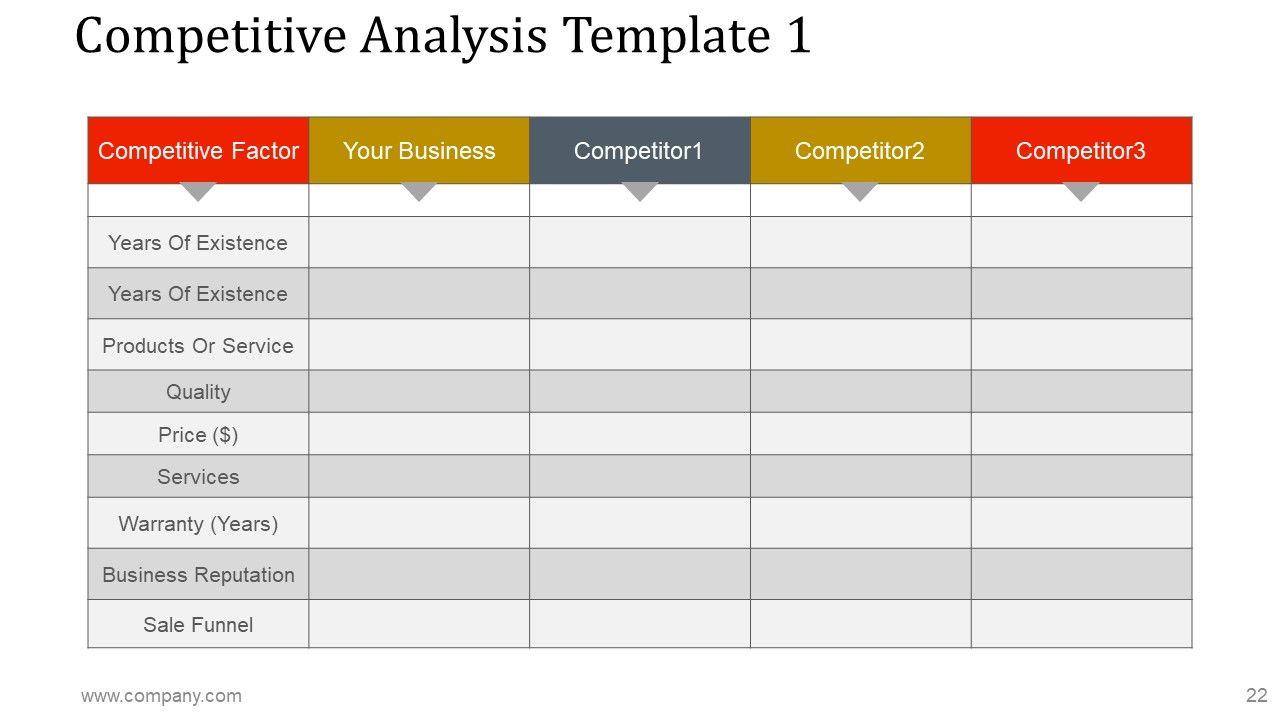Viewport: 1280px width, 720px height.
Task: Click arrow marker under Competitive Factor header
Action: point(198,191)
